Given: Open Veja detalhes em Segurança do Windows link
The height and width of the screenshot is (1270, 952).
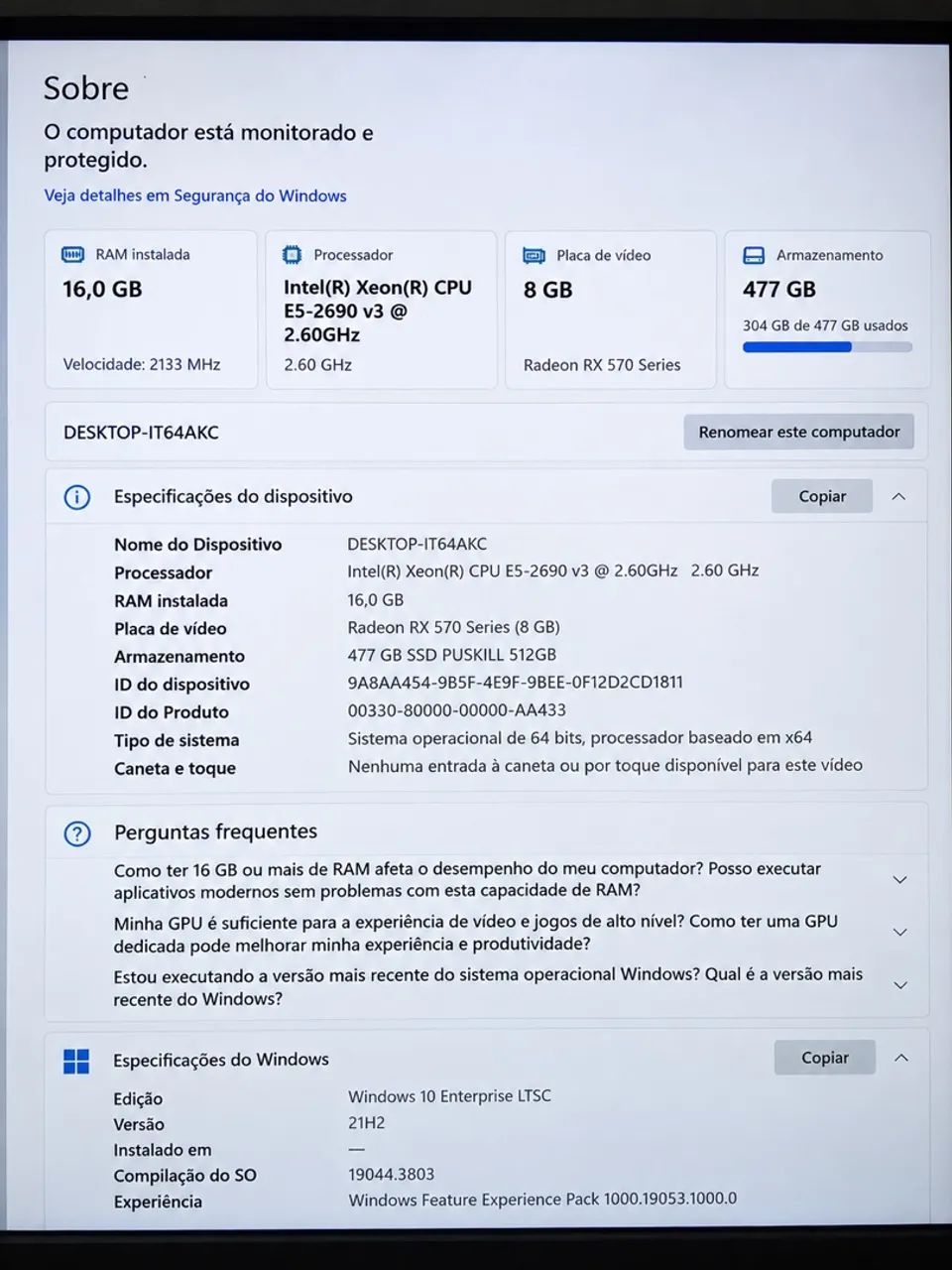Looking at the screenshot, I should (195, 196).
